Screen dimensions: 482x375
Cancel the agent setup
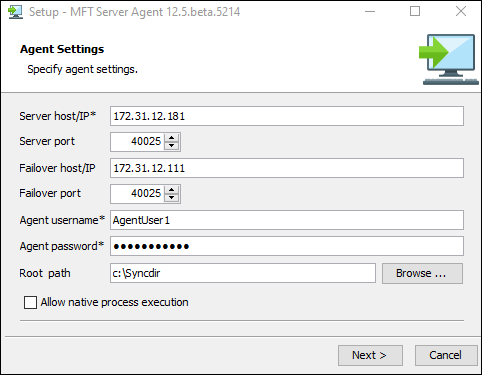446,355
